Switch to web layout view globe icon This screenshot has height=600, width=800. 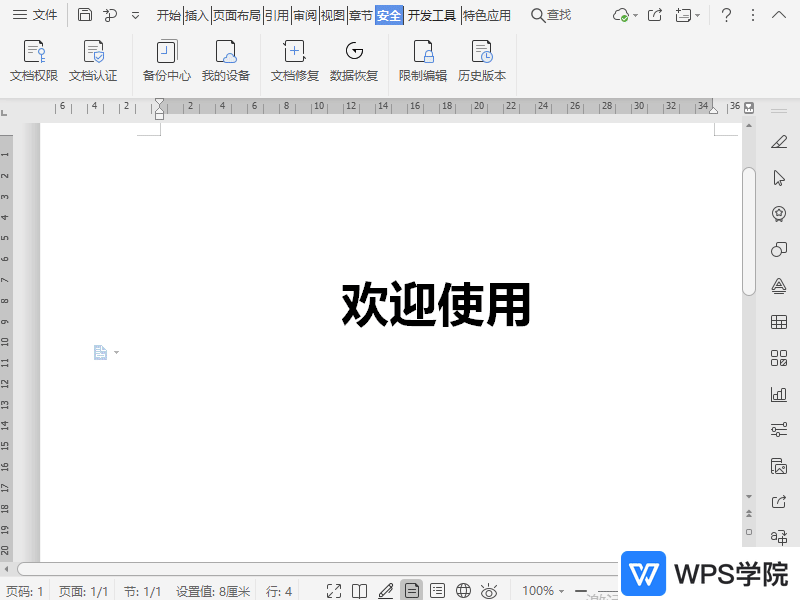point(463,591)
